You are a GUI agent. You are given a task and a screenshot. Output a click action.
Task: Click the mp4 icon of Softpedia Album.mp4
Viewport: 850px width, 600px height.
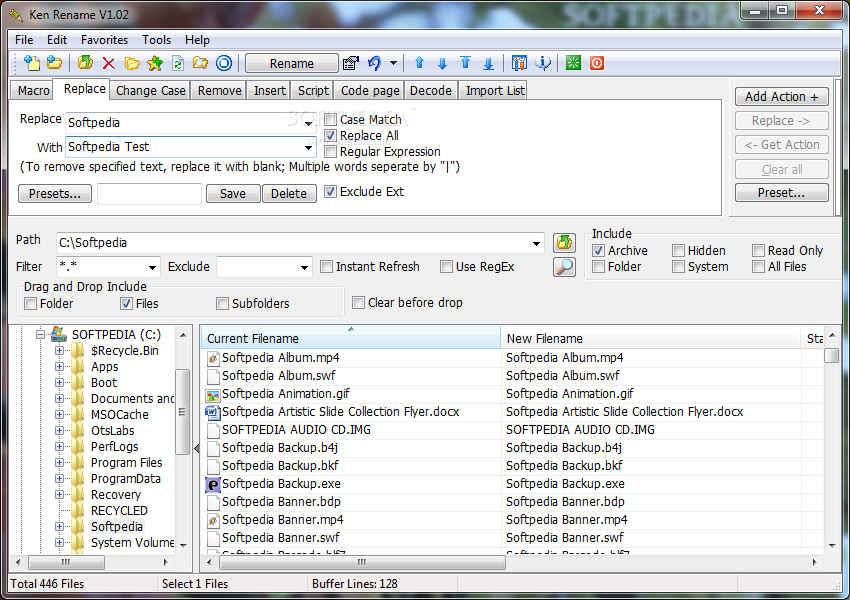click(x=213, y=358)
